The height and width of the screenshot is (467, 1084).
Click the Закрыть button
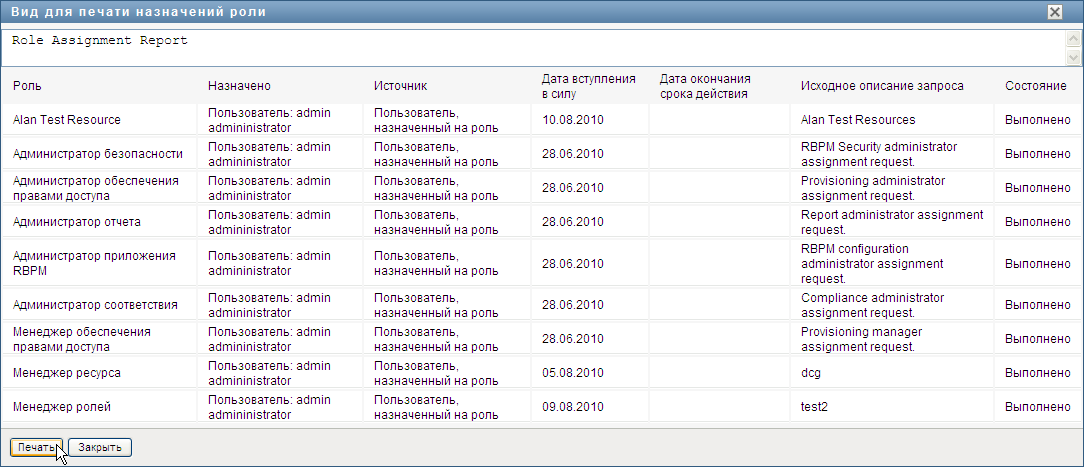coord(100,448)
